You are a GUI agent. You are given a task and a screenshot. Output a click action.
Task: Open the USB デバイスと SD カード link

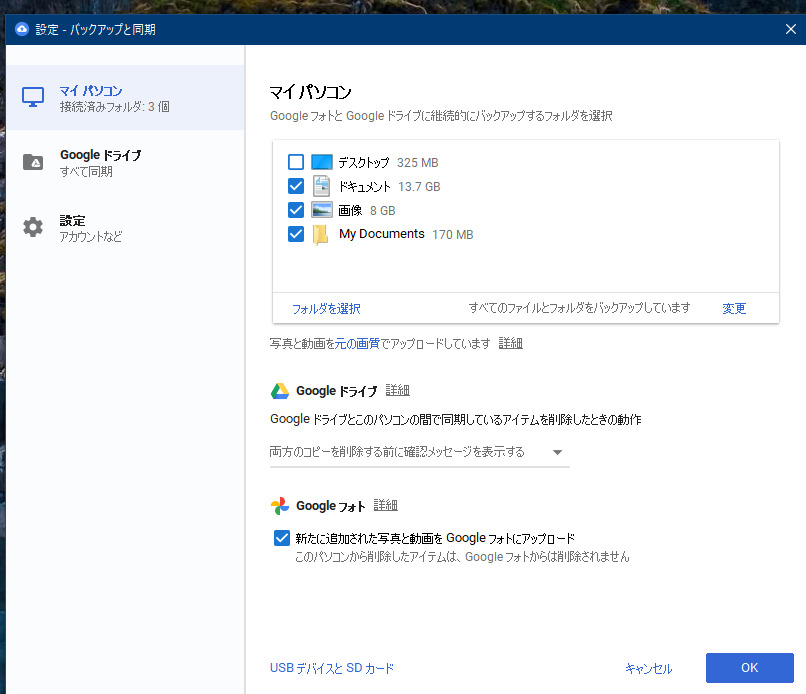pyautogui.click(x=332, y=668)
